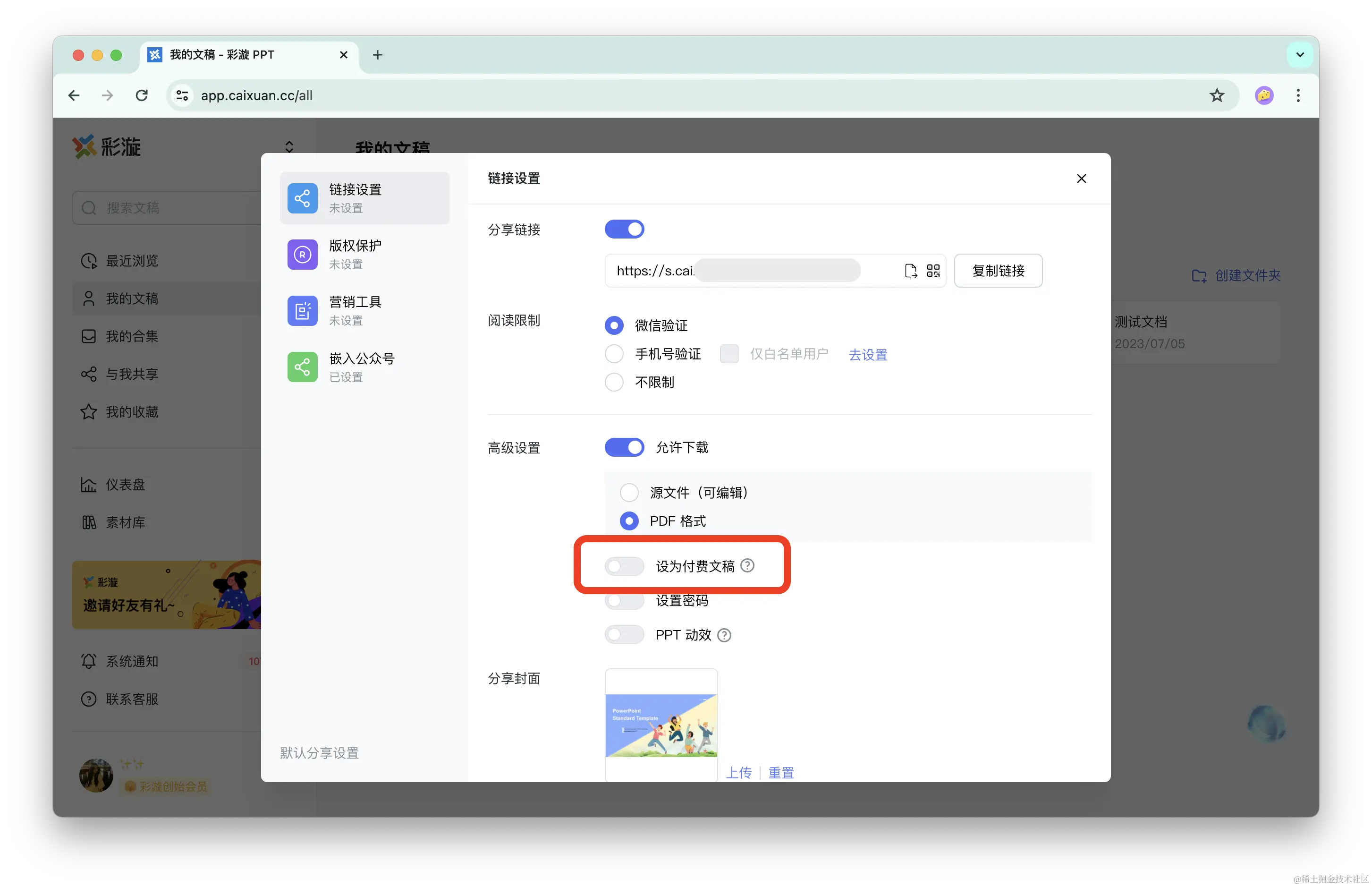Close the 链接设置 dialog with the X
Viewport: 1372px width, 887px height.
[1081, 179]
